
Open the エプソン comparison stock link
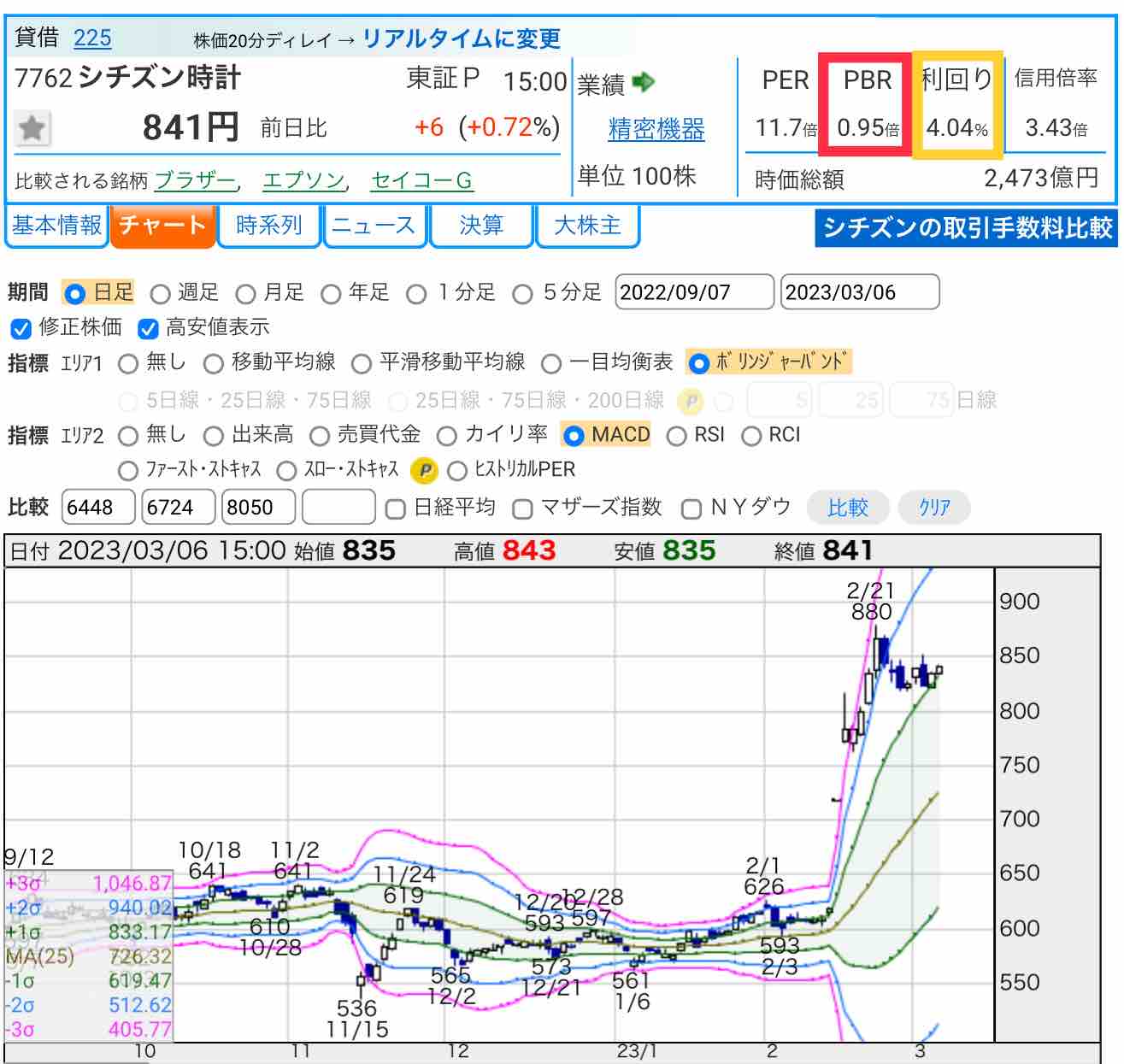pos(303,180)
